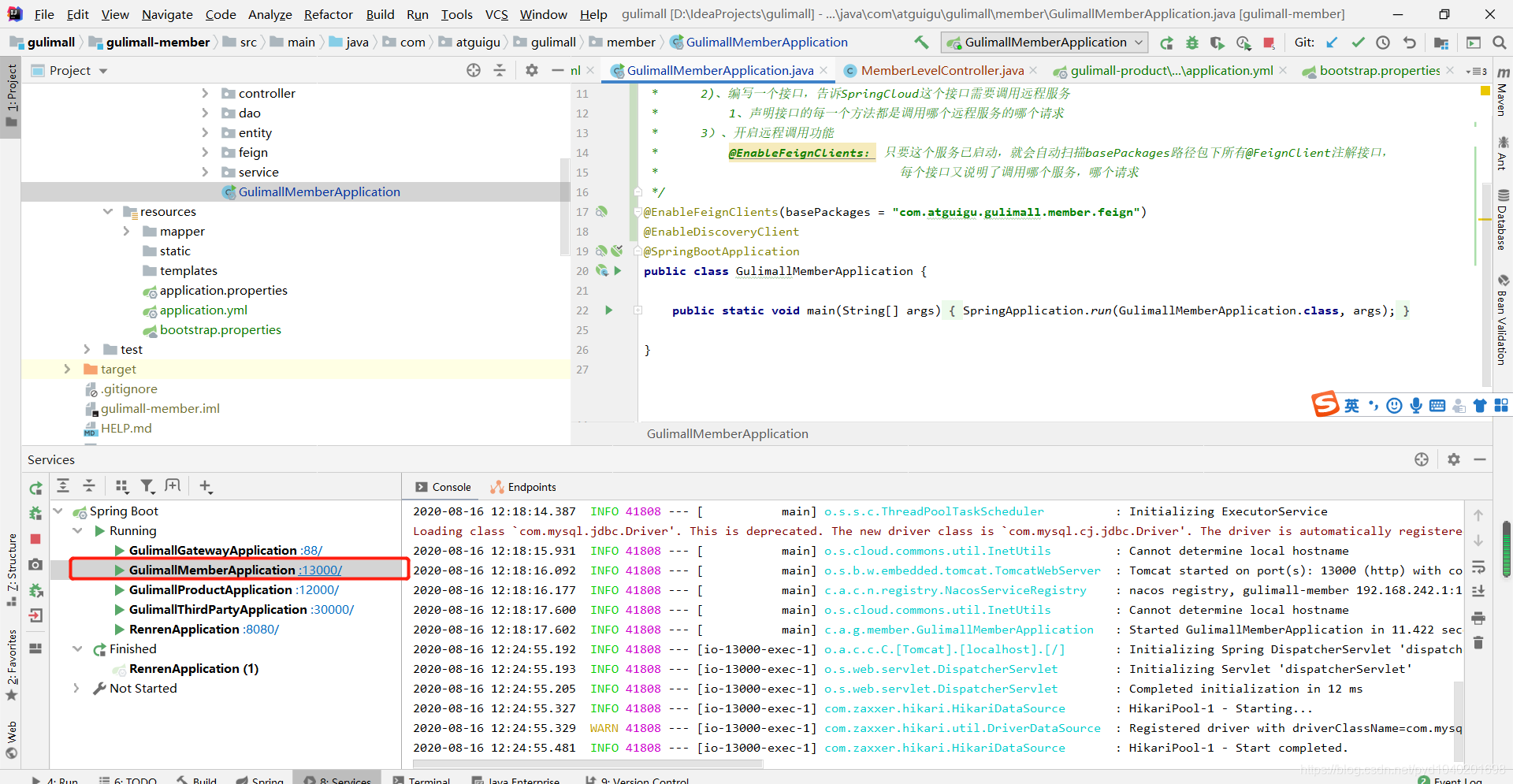Locate opened file in Project panel

coord(474,70)
